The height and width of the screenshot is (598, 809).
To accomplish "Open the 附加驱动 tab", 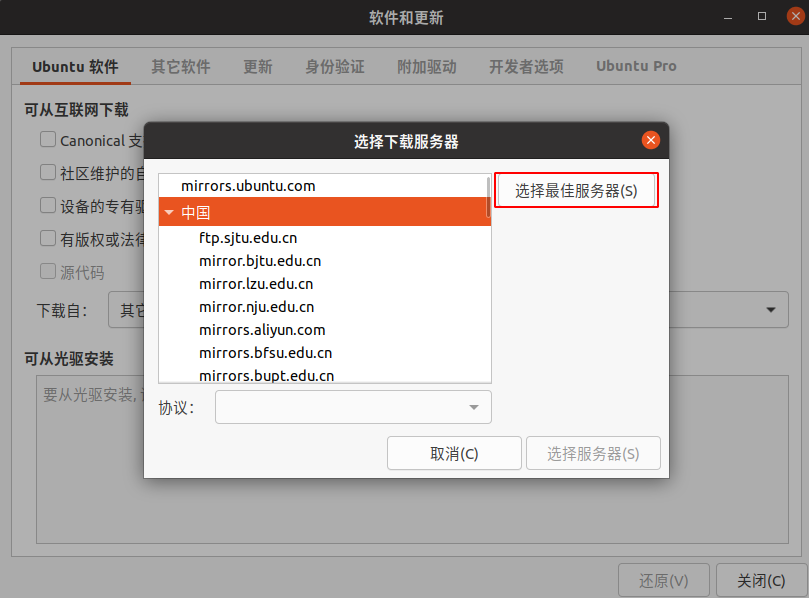I will [x=426, y=67].
